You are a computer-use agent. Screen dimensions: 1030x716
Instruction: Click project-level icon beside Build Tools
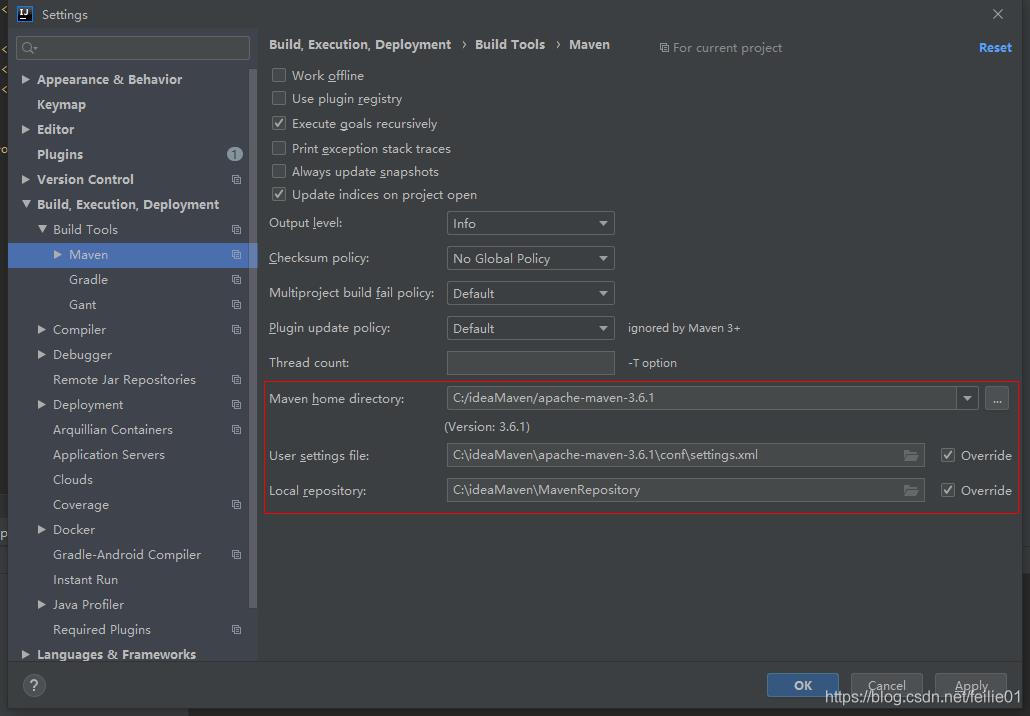click(x=236, y=230)
